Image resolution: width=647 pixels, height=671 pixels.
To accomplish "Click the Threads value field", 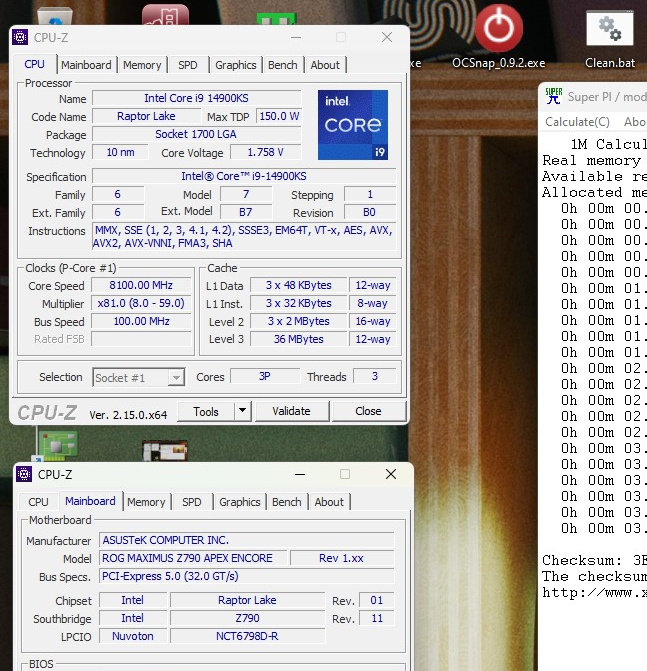I will pos(374,377).
